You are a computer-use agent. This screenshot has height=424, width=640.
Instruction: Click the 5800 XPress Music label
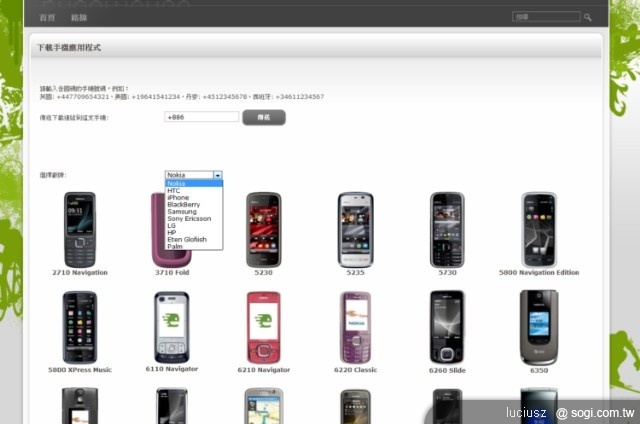tap(80, 370)
